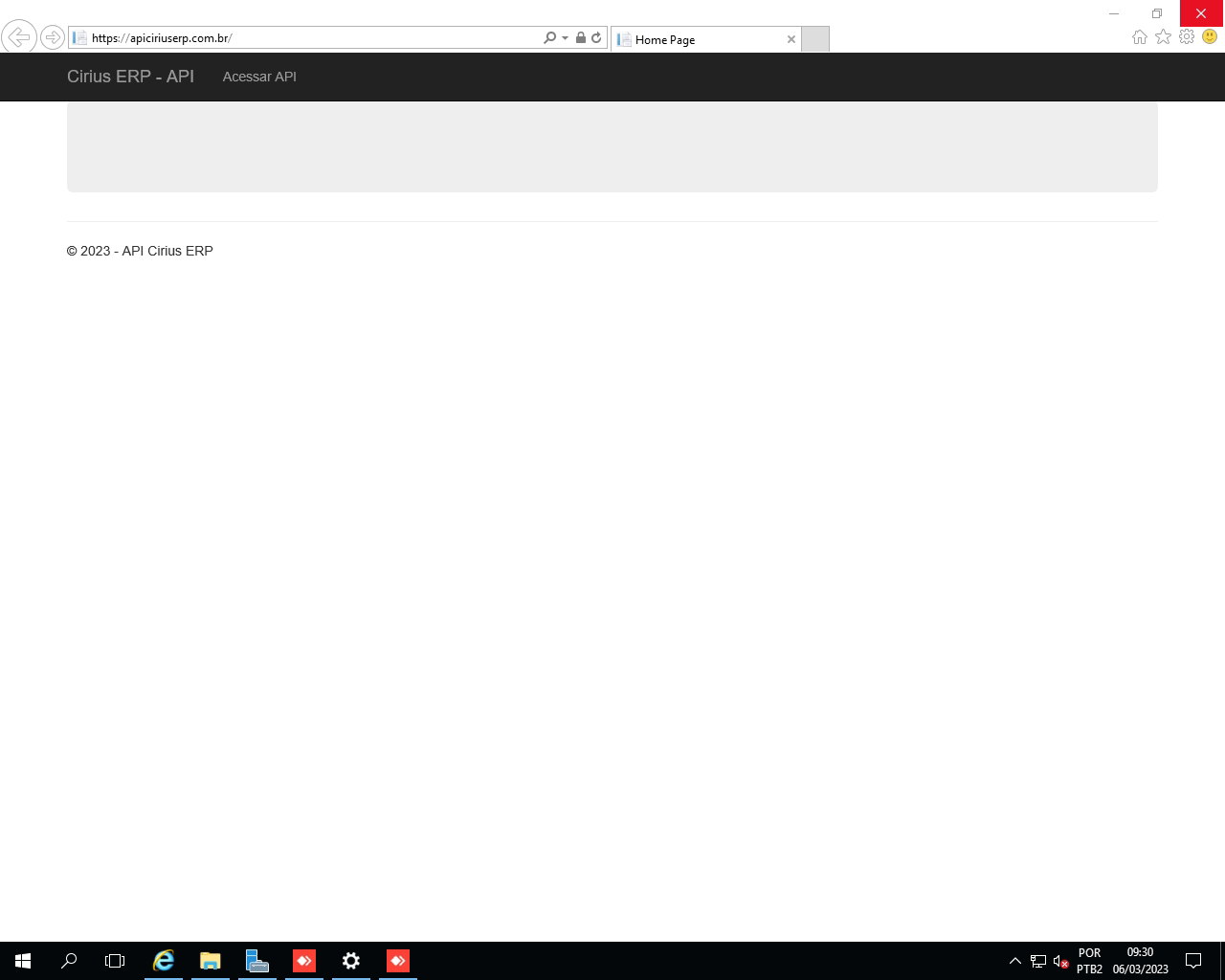
Task: Click the smiley feedback icon
Action: [x=1210, y=36]
